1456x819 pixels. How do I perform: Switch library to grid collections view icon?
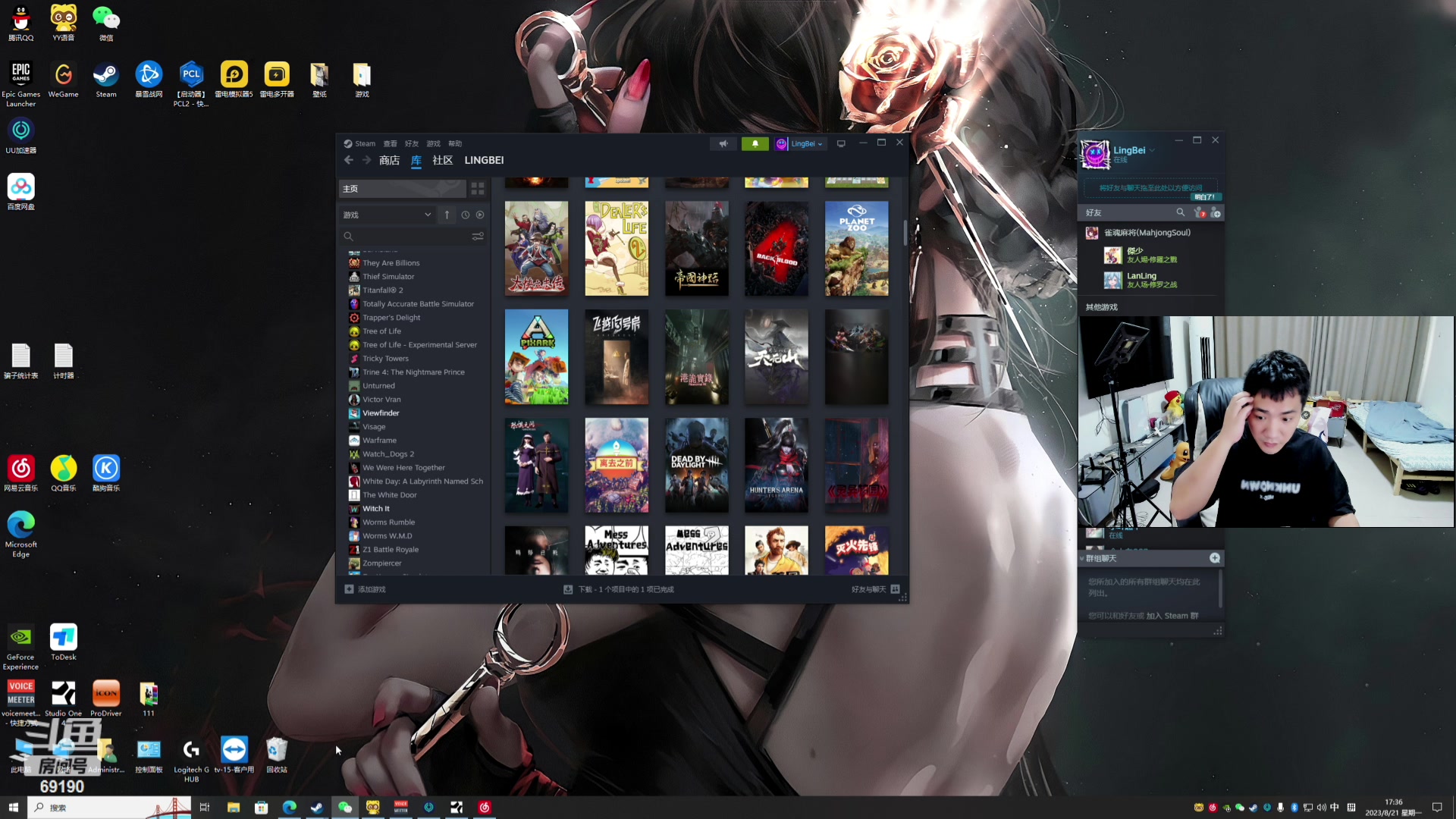[478, 188]
